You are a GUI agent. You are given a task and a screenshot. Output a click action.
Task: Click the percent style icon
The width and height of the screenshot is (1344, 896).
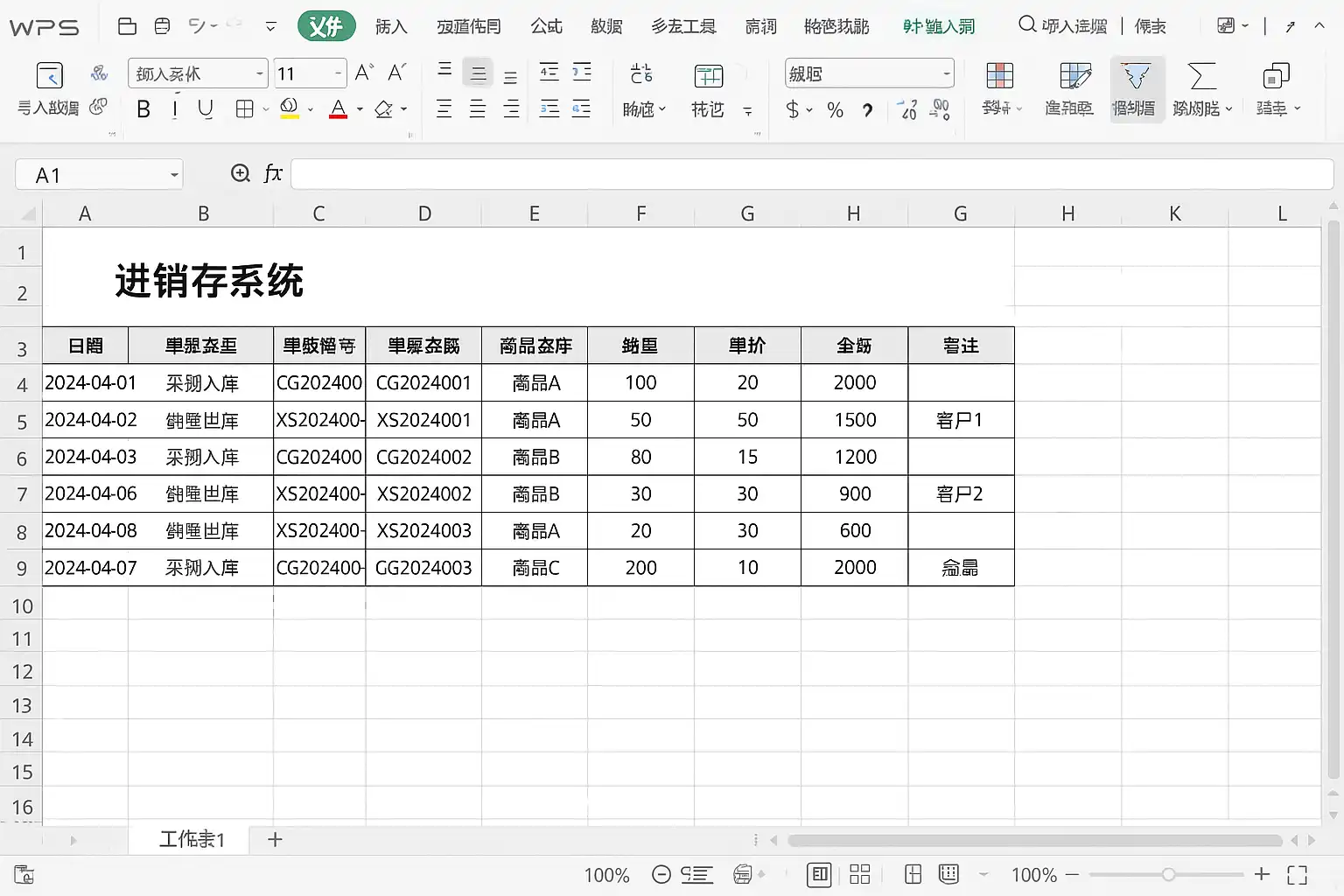coord(835,110)
